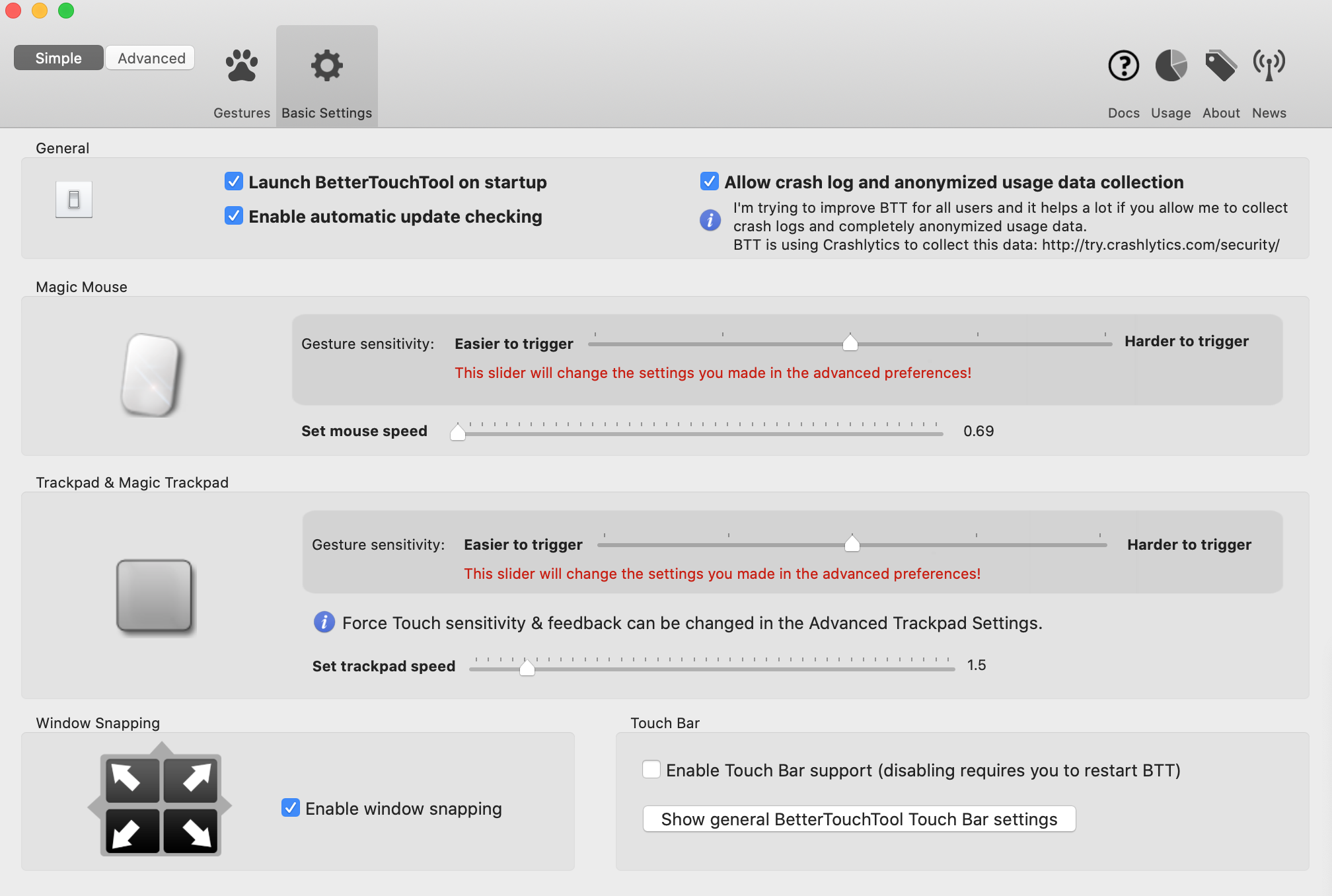1332x896 pixels.
Task: Select the Basic Settings gear icon
Action: pos(327,65)
